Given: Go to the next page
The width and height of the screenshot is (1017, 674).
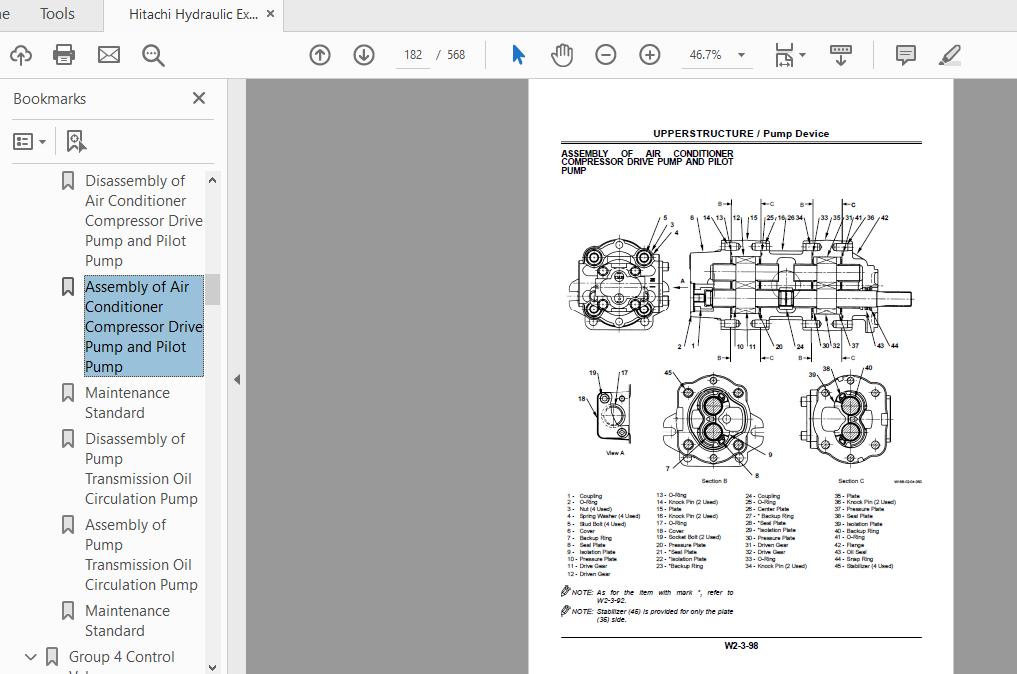Looking at the screenshot, I should (363, 55).
